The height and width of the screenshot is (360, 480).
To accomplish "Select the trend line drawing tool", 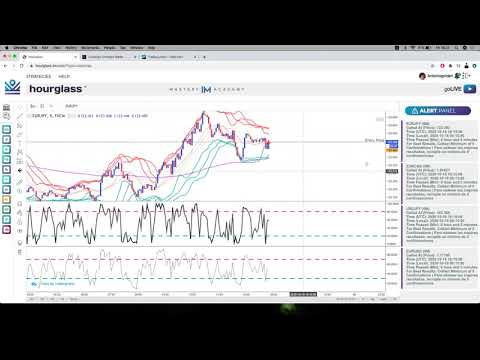I will point(20,116).
